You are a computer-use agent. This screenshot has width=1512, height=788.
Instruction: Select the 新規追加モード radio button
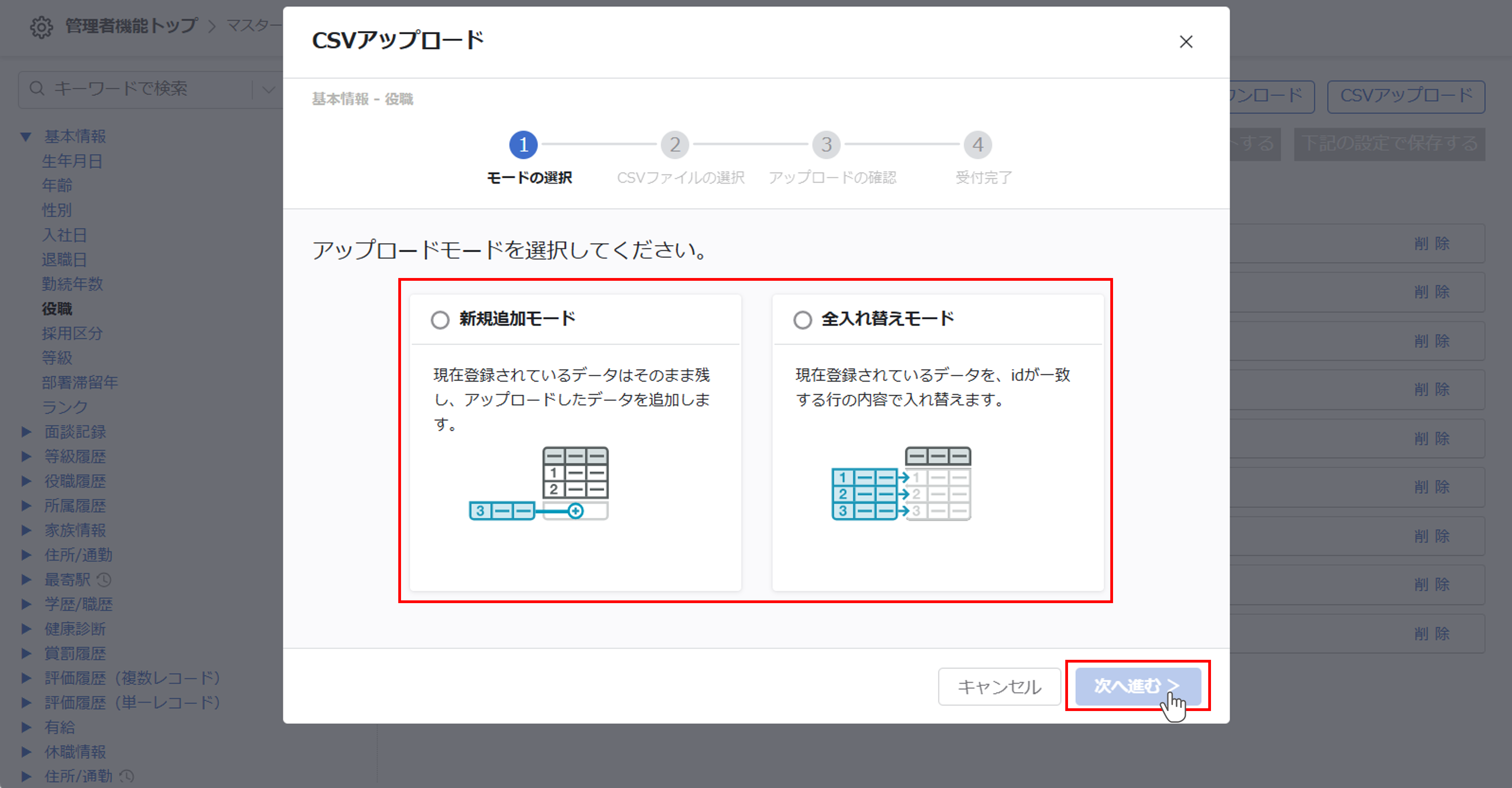440,320
